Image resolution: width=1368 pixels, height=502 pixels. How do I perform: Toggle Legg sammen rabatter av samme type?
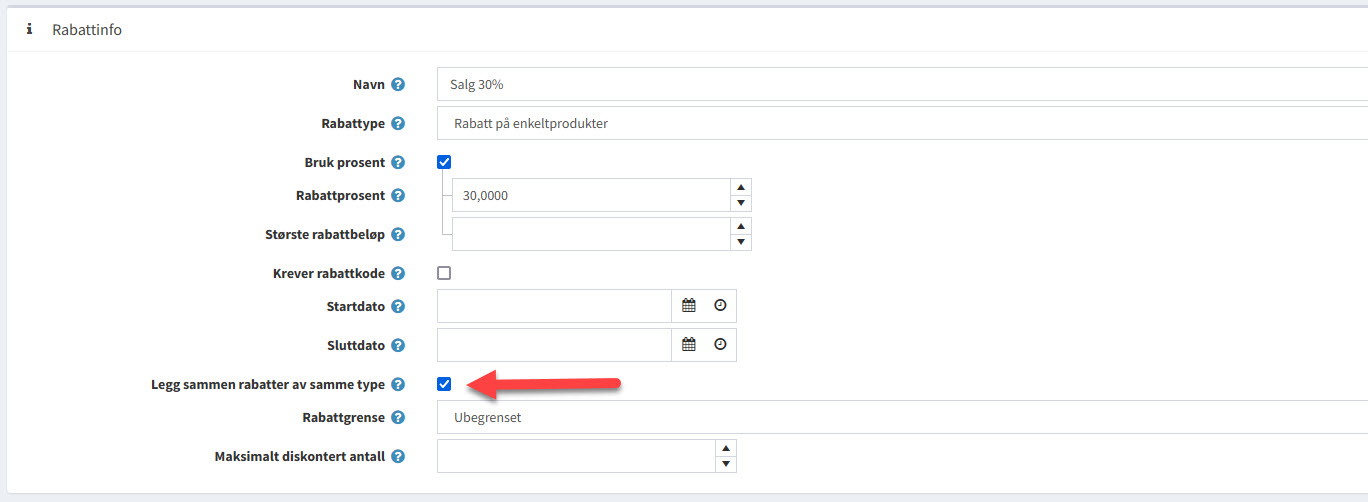[x=445, y=384]
